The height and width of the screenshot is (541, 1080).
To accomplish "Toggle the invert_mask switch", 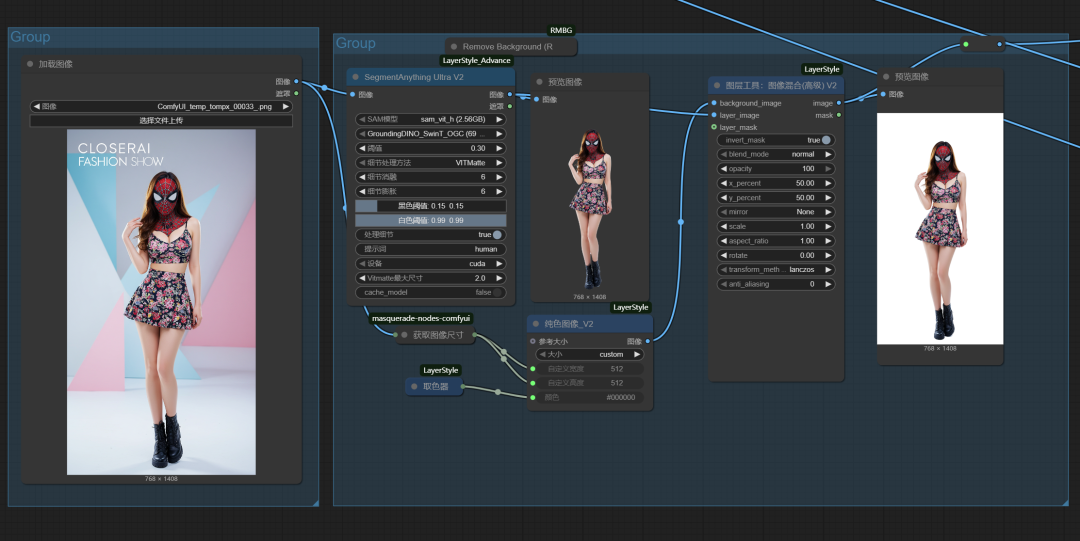I will pos(826,140).
